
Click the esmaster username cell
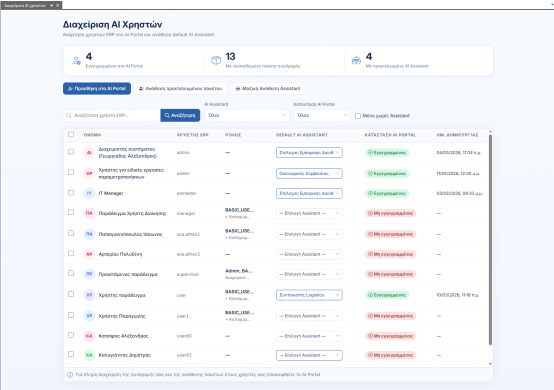[x=186, y=193]
